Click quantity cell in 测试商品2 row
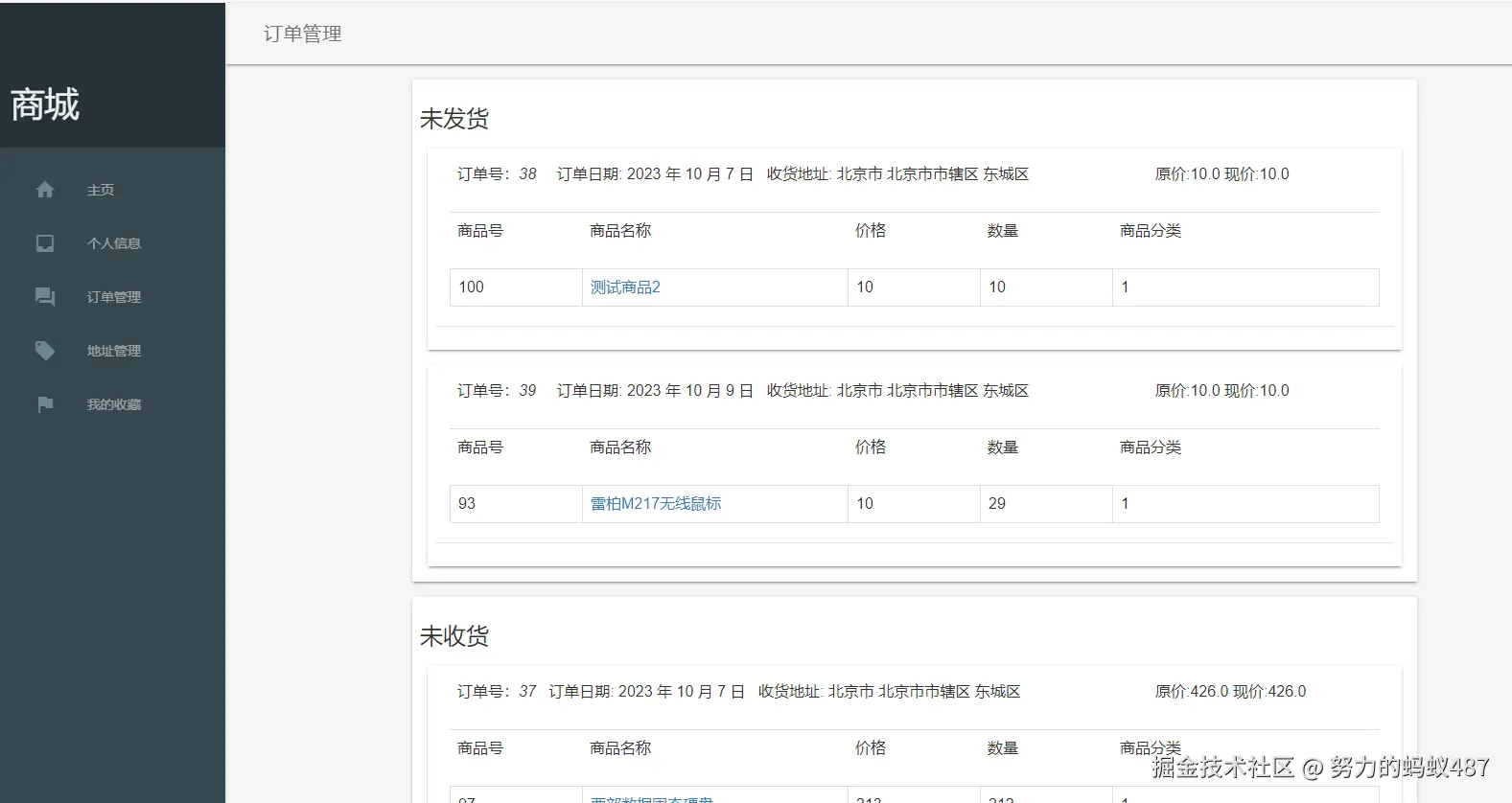This screenshot has width=1512, height=803. coord(1046,287)
